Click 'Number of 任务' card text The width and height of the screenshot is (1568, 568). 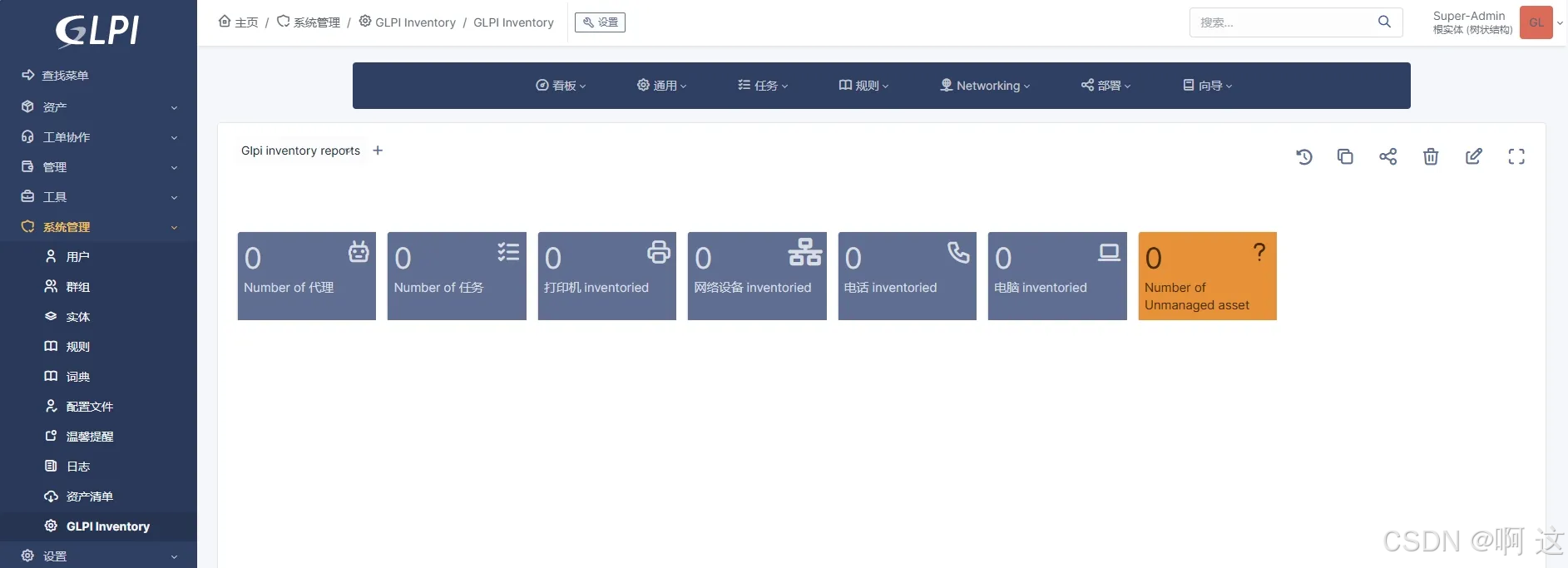pyautogui.click(x=438, y=287)
